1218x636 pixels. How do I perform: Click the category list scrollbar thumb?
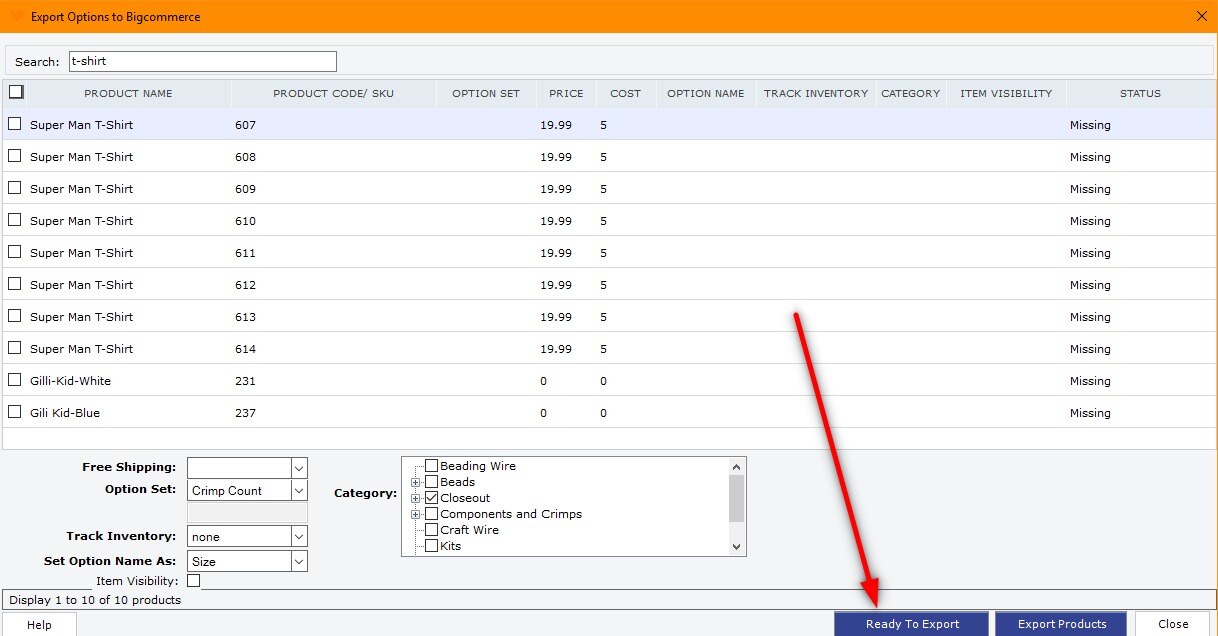tap(737, 498)
